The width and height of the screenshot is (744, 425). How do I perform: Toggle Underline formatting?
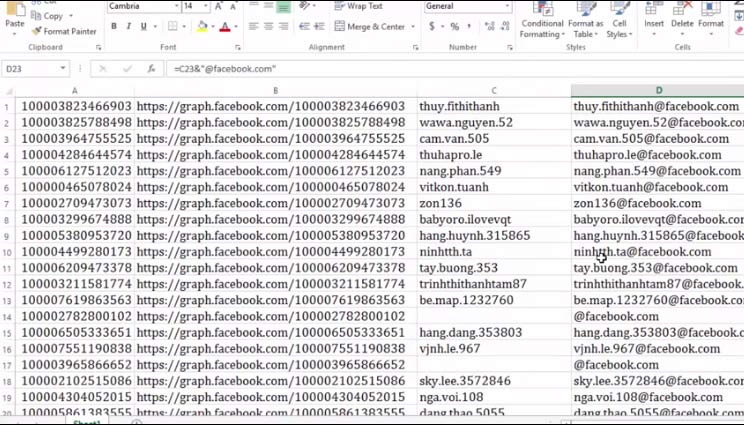click(143, 27)
